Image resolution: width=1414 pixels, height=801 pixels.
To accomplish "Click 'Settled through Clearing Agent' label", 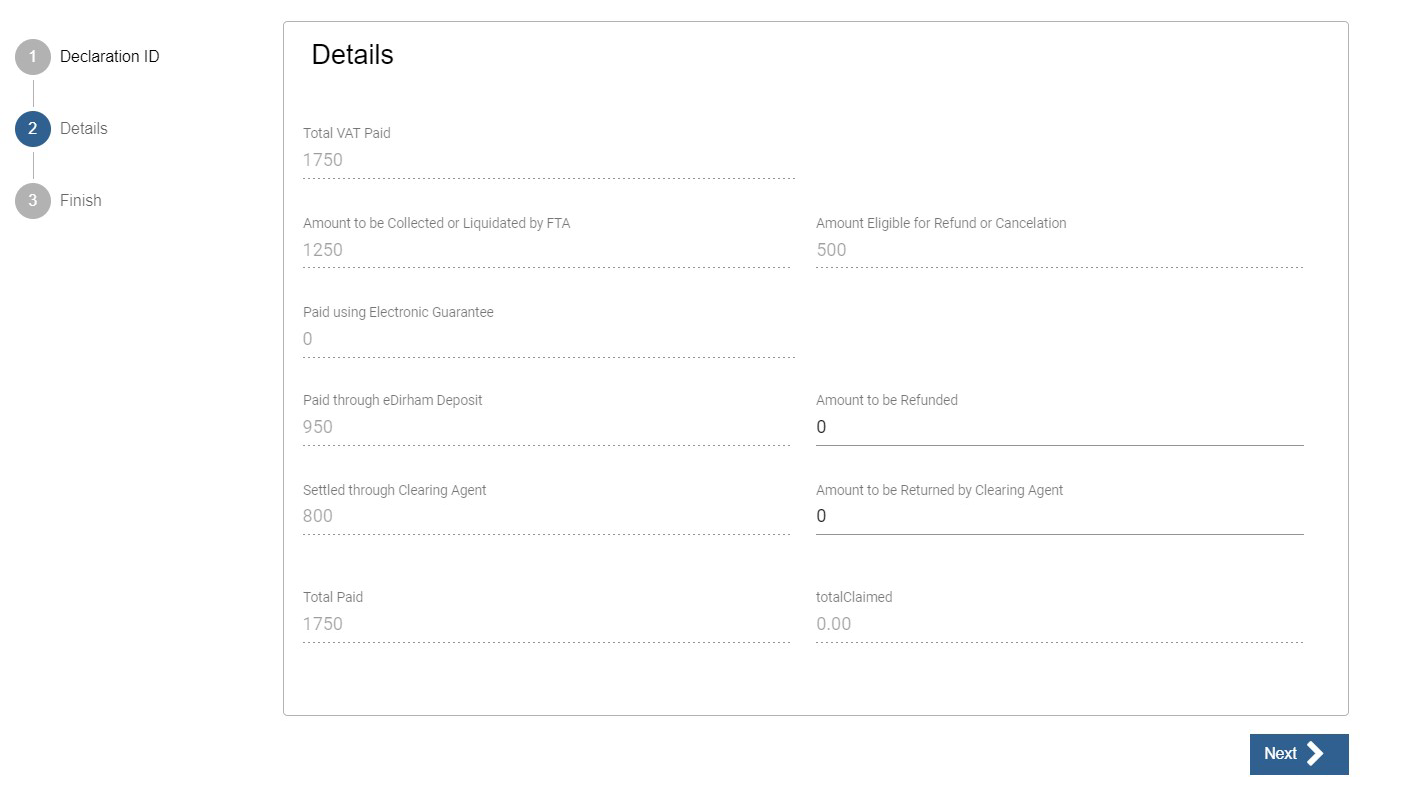I will tap(395, 490).
